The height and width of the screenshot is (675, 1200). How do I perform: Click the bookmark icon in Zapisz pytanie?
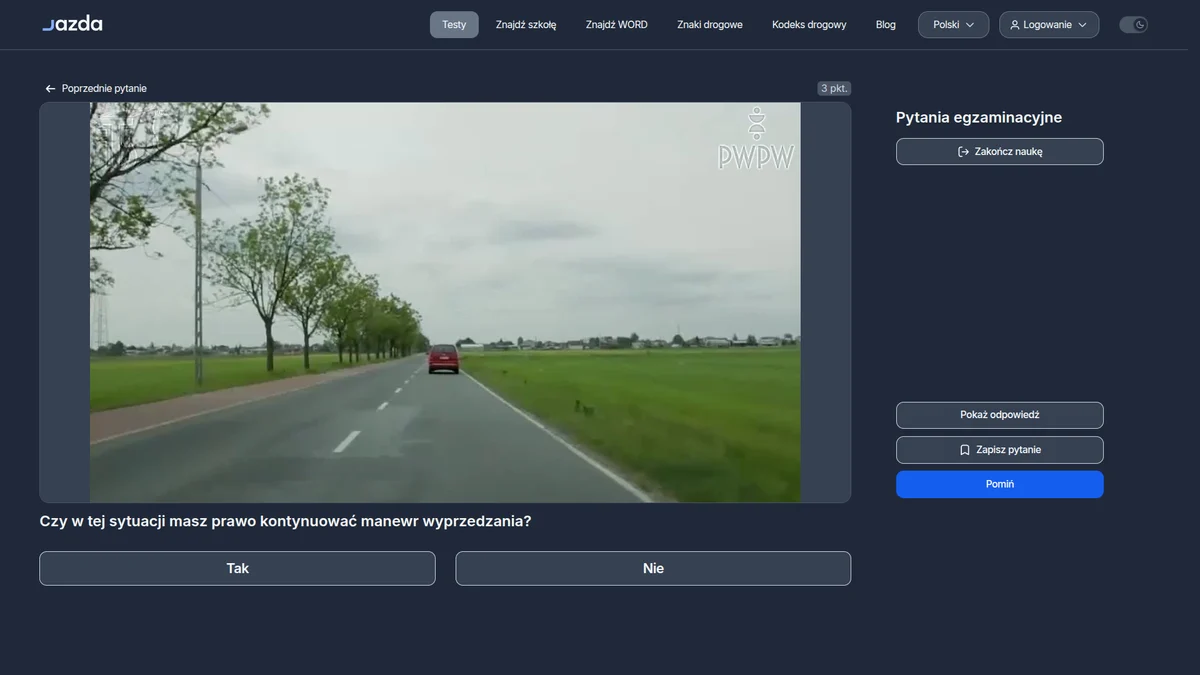point(964,450)
